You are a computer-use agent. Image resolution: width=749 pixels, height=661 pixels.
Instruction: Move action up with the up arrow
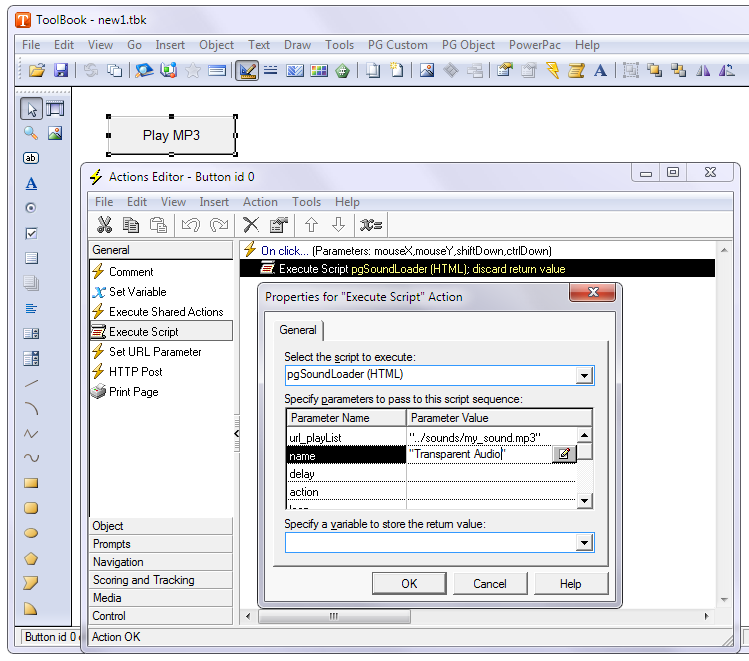click(x=311, y=224)
